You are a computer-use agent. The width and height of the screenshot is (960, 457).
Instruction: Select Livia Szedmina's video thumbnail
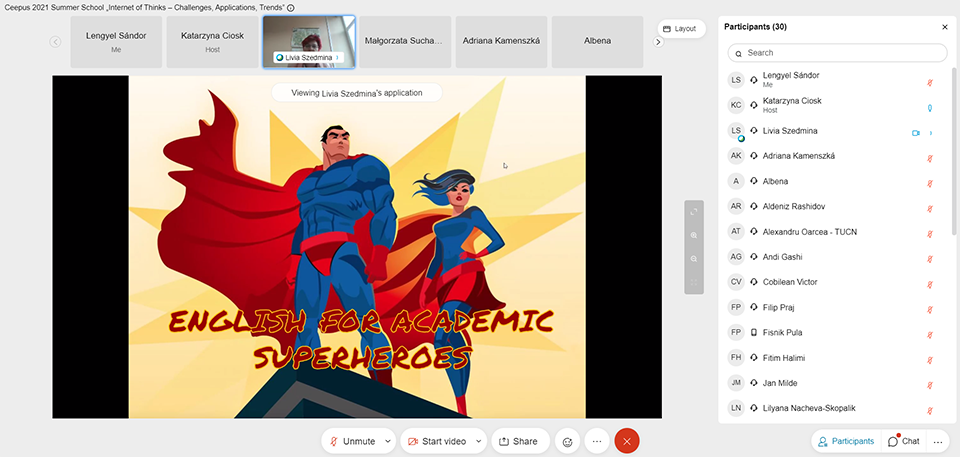click(x=309, y=42)
